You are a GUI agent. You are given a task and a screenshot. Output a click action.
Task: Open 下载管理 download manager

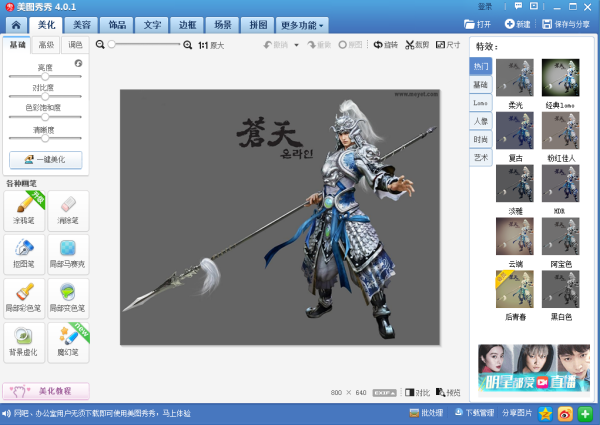[474, 413]
